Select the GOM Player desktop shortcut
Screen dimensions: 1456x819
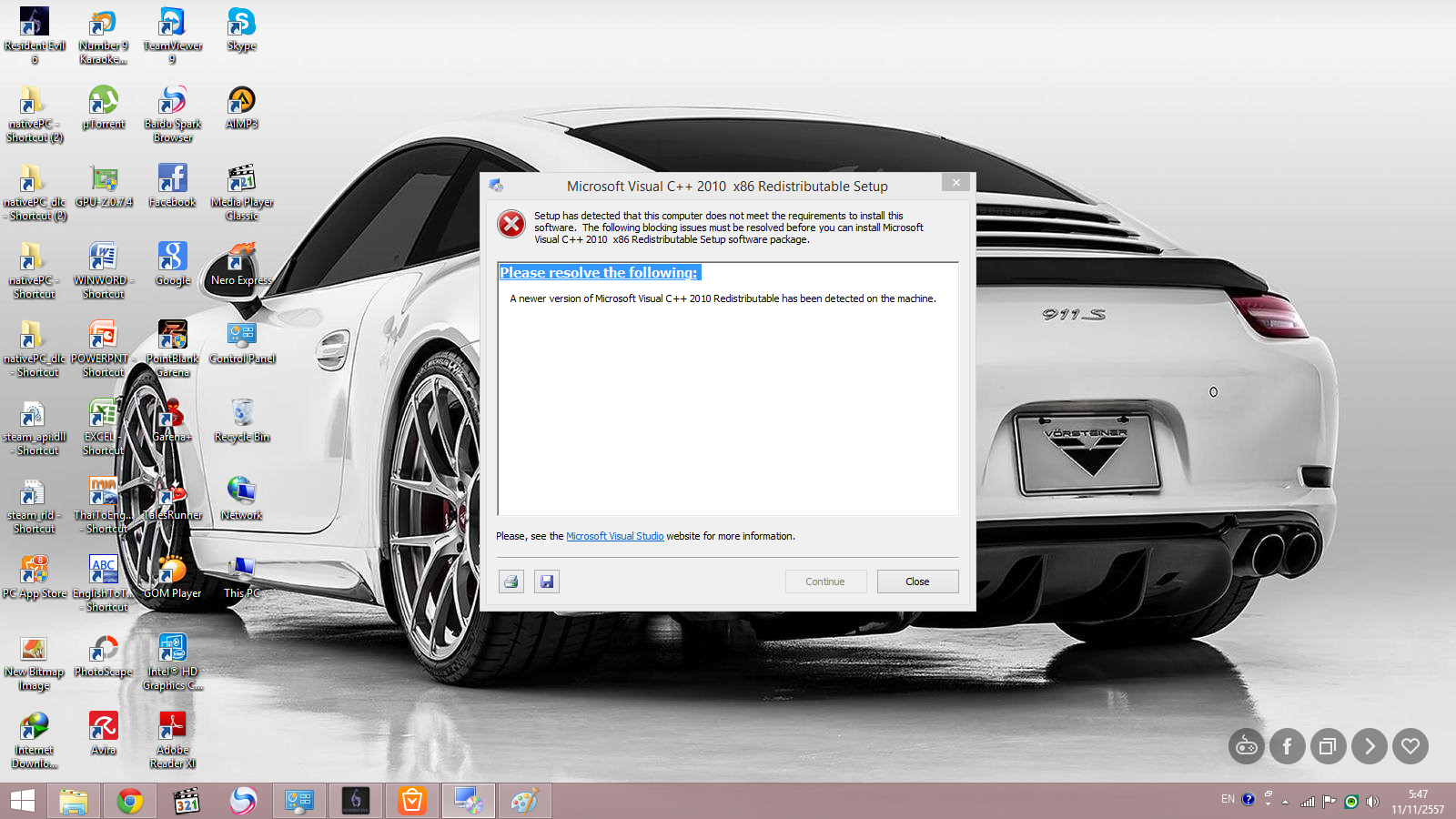172,576
